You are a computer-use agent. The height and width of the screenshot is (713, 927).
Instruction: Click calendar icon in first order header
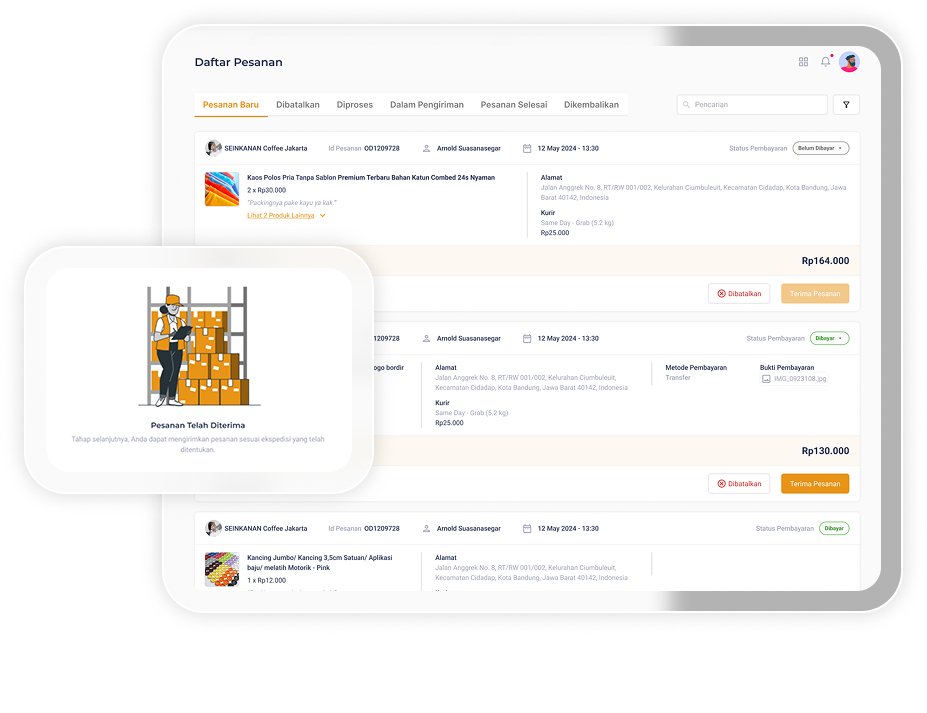[x=527, y=148]
